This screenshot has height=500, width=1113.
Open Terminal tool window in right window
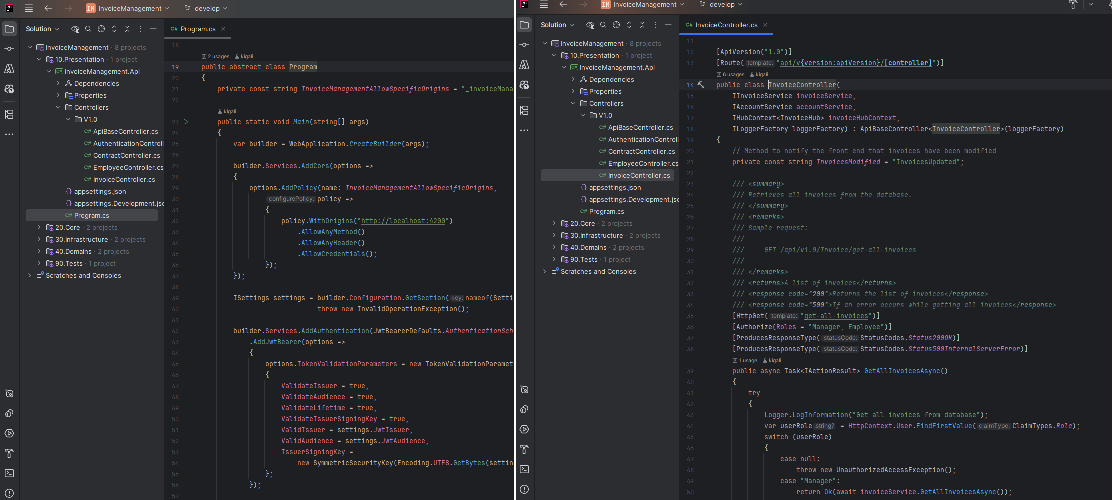[x=524, y=469]
